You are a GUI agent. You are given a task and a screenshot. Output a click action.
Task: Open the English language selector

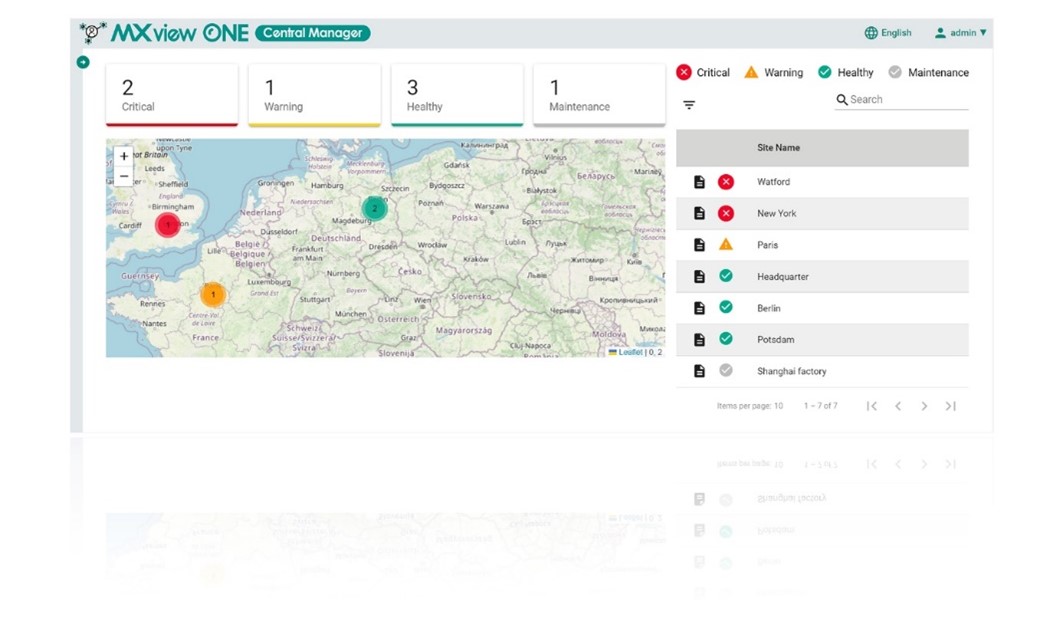[x=887, y=33]
